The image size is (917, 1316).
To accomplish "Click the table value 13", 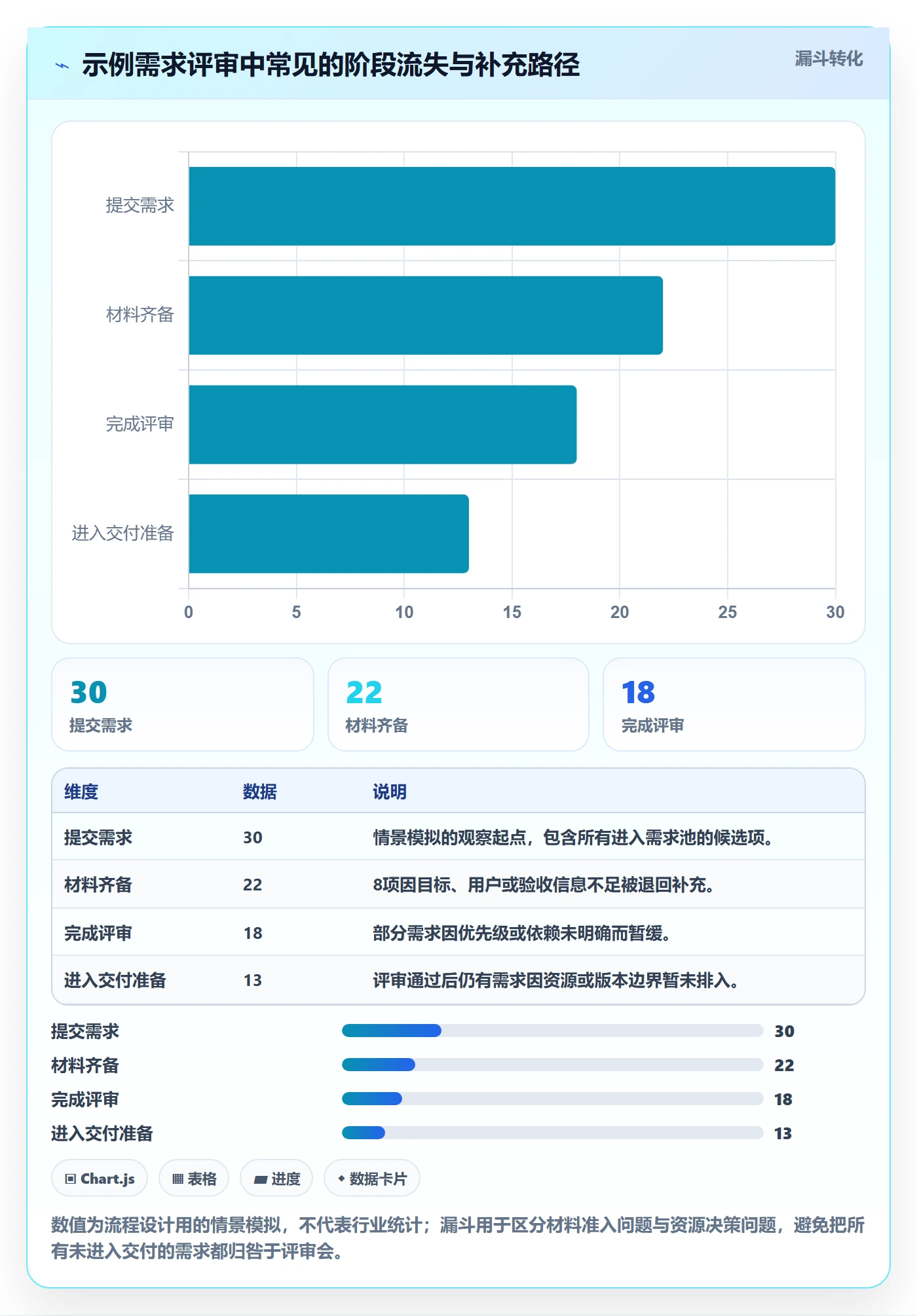I will 253,980.
